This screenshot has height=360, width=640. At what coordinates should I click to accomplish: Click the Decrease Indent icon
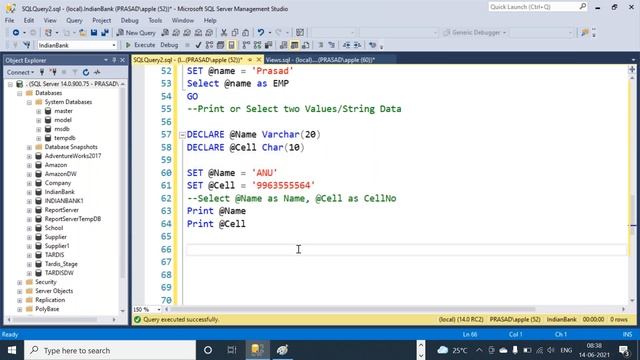pos(346,45)
